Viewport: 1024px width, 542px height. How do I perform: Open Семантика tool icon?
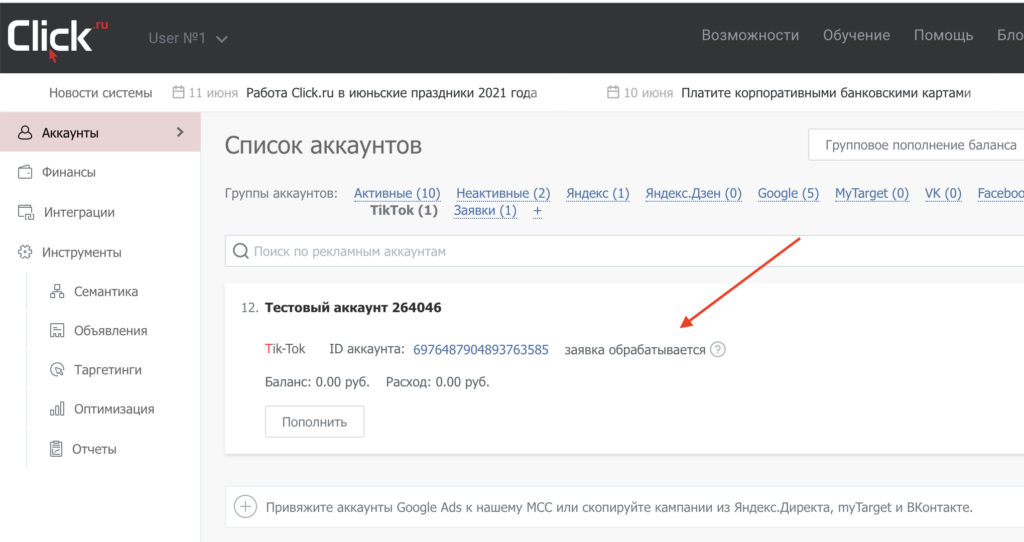tap(57, 291)
